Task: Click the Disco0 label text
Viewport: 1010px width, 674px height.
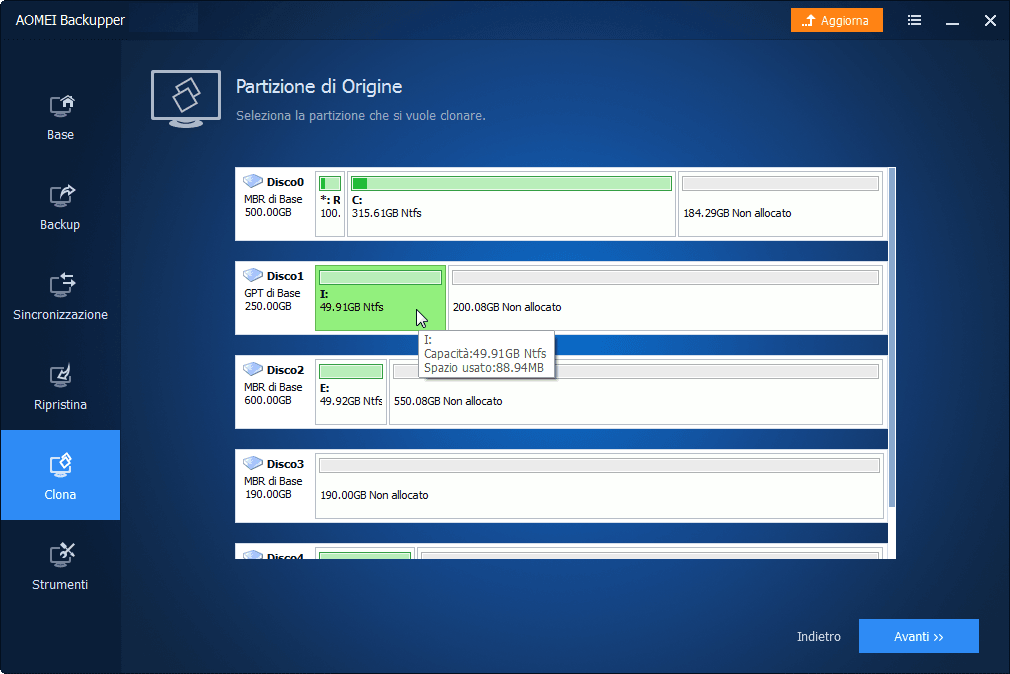Action: [285, 182]
